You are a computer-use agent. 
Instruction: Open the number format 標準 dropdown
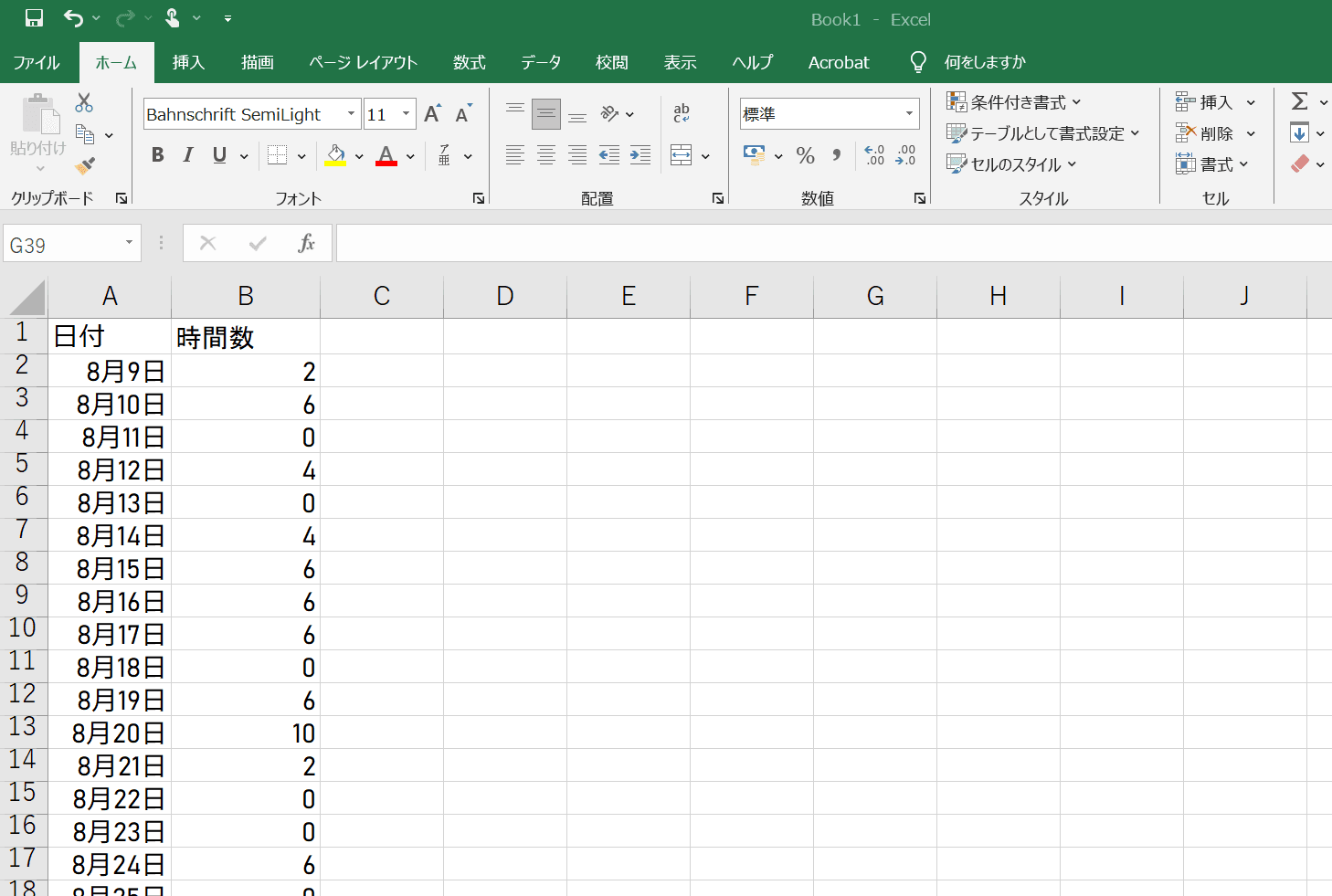(909, 114)
